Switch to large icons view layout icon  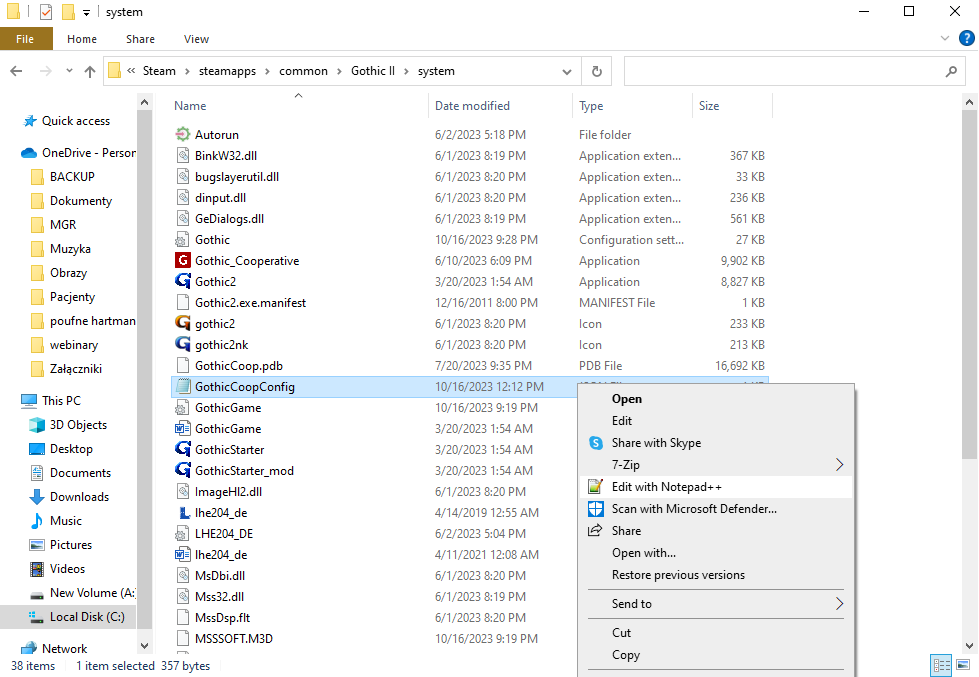[x=963, y=665]
